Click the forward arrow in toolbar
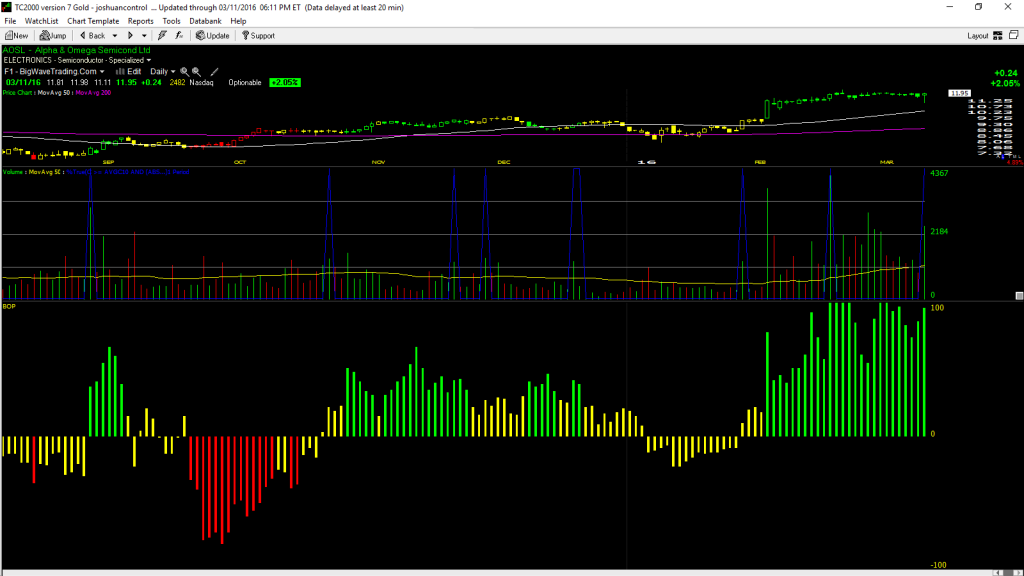Image resolution: width=1024 pixels, height=576 pixels. coord(130,36)
